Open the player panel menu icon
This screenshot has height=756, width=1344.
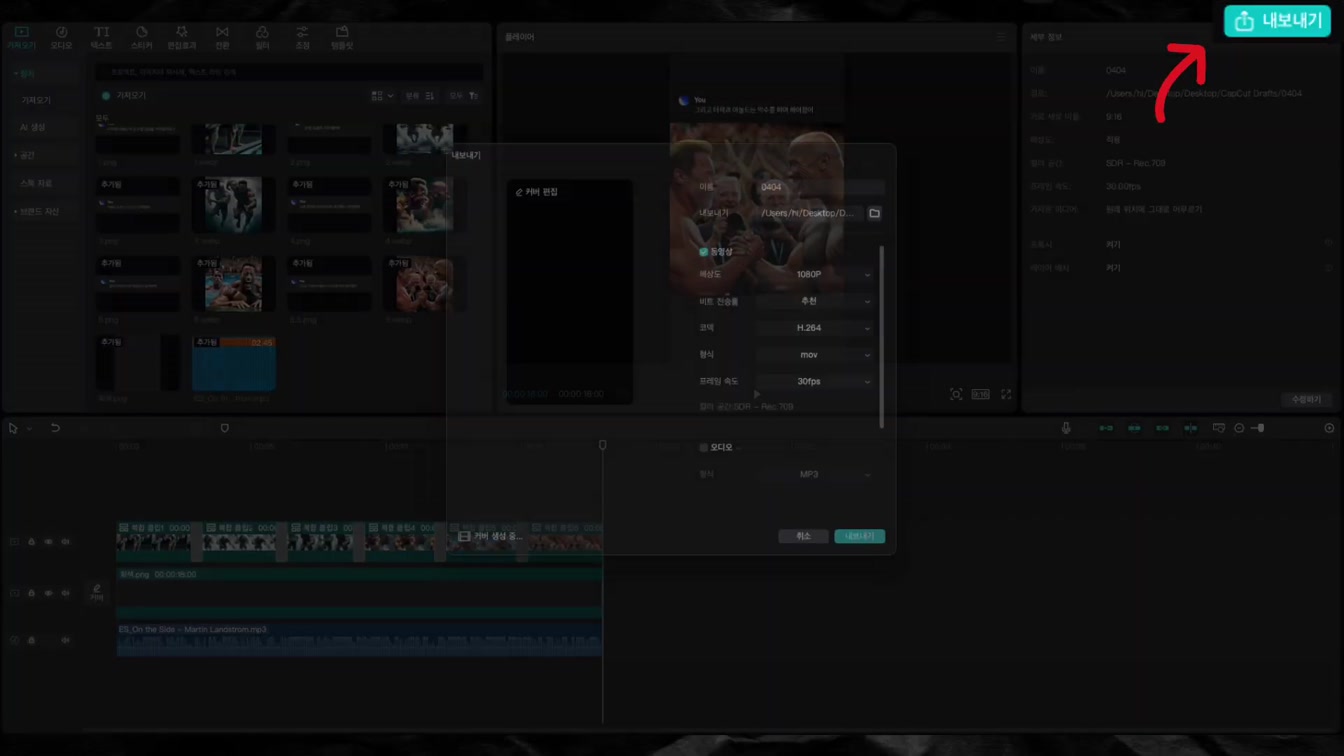1000,37
